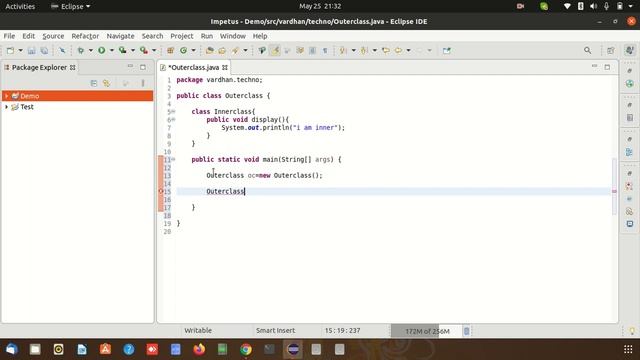Open the New wizard dropdown arrow
Screen dimensions: 640x360
click(20, 51)
